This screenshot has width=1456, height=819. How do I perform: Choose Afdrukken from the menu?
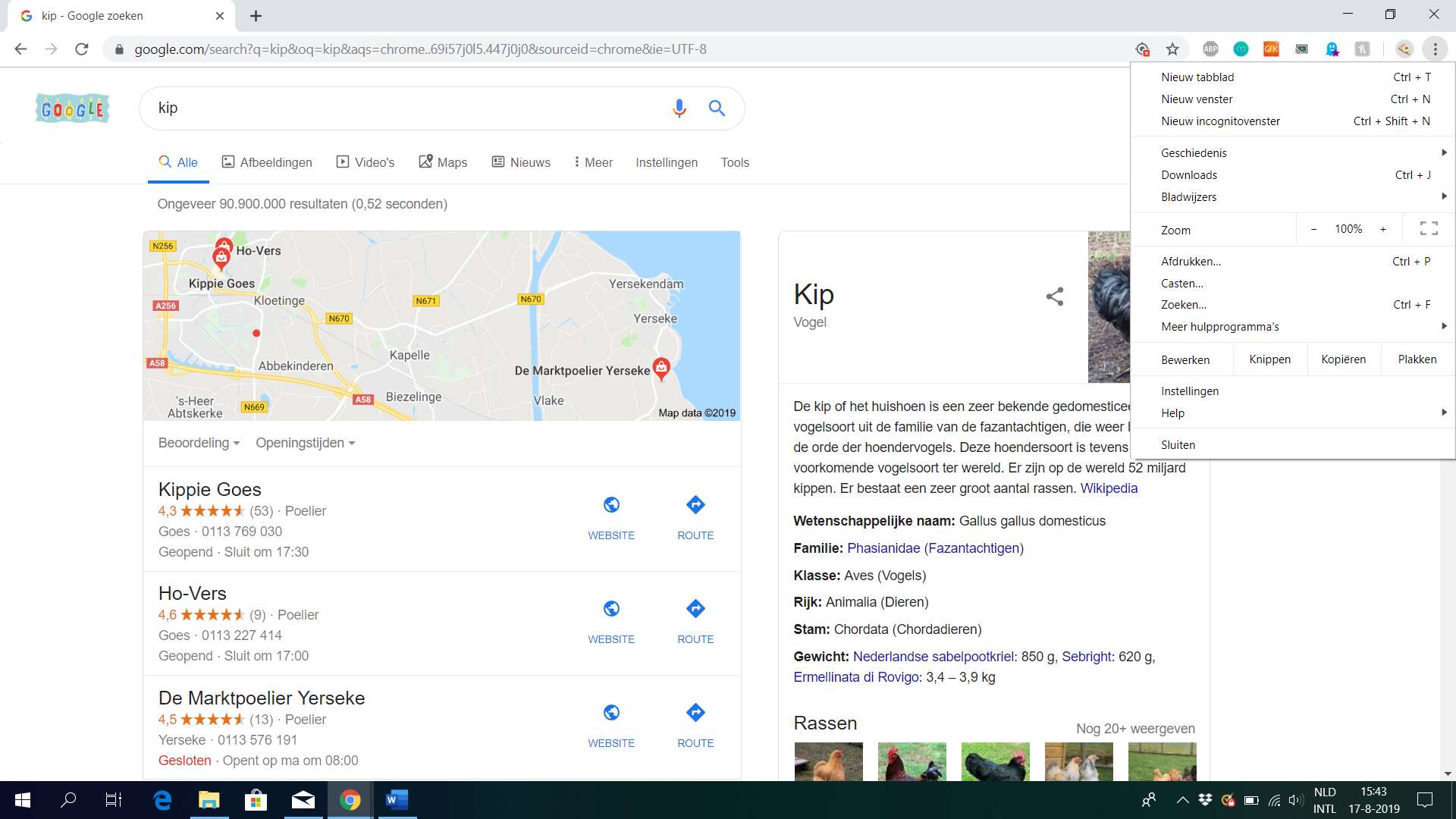pos(1293,262)
